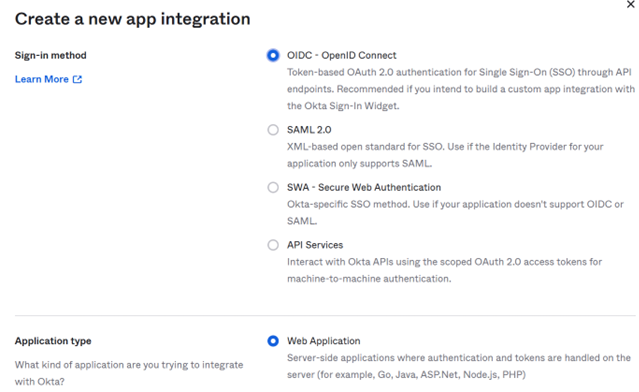Image resolution: width=639 pixels, height=392 pixels.
Task: Open the Learn More link
Action: pyautogui.click(x=42, y=79)
